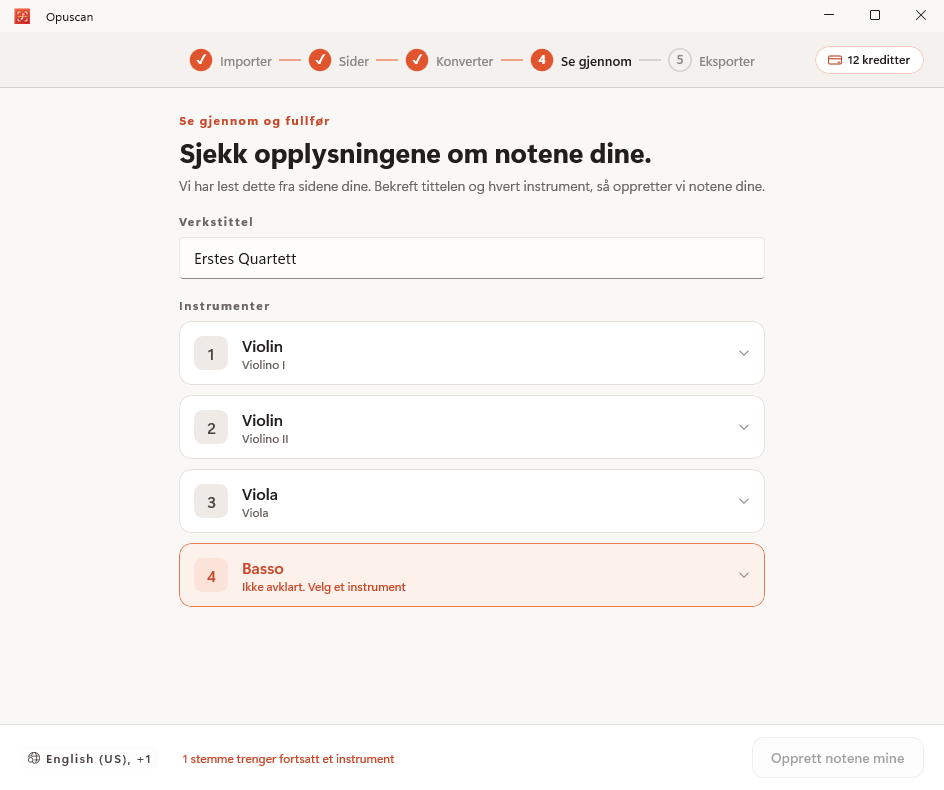Return to the Sider step
944x790 pixels.
tap(338, 61)
